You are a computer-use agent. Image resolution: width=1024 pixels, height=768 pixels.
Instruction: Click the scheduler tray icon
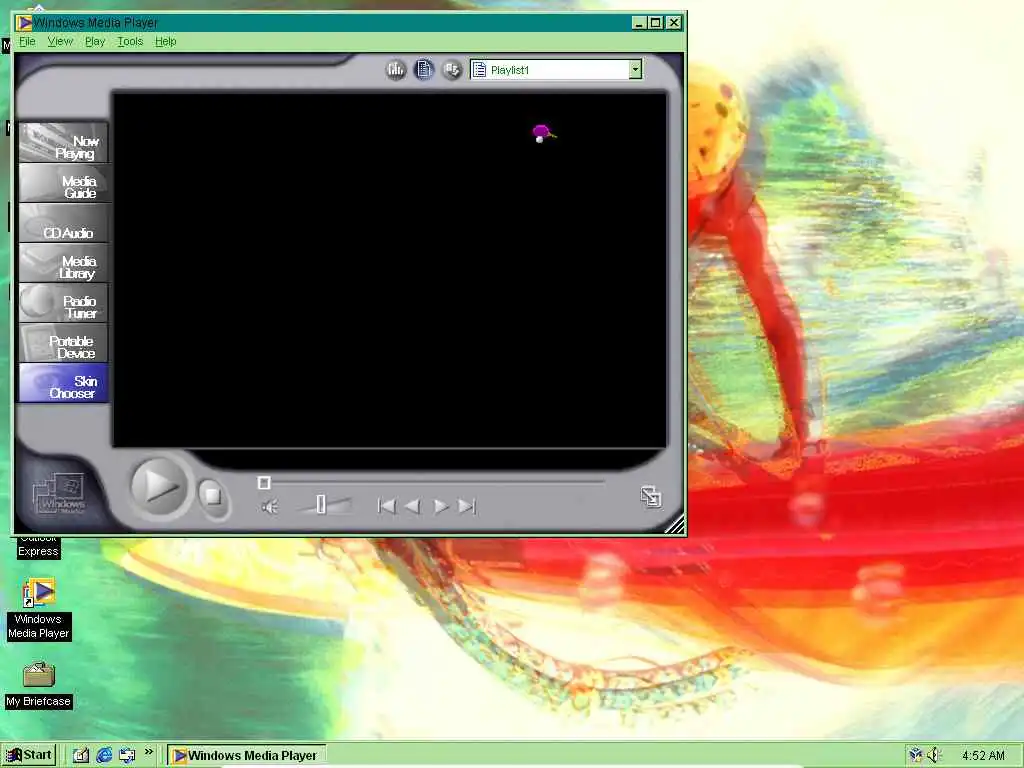tap(916, 756)
